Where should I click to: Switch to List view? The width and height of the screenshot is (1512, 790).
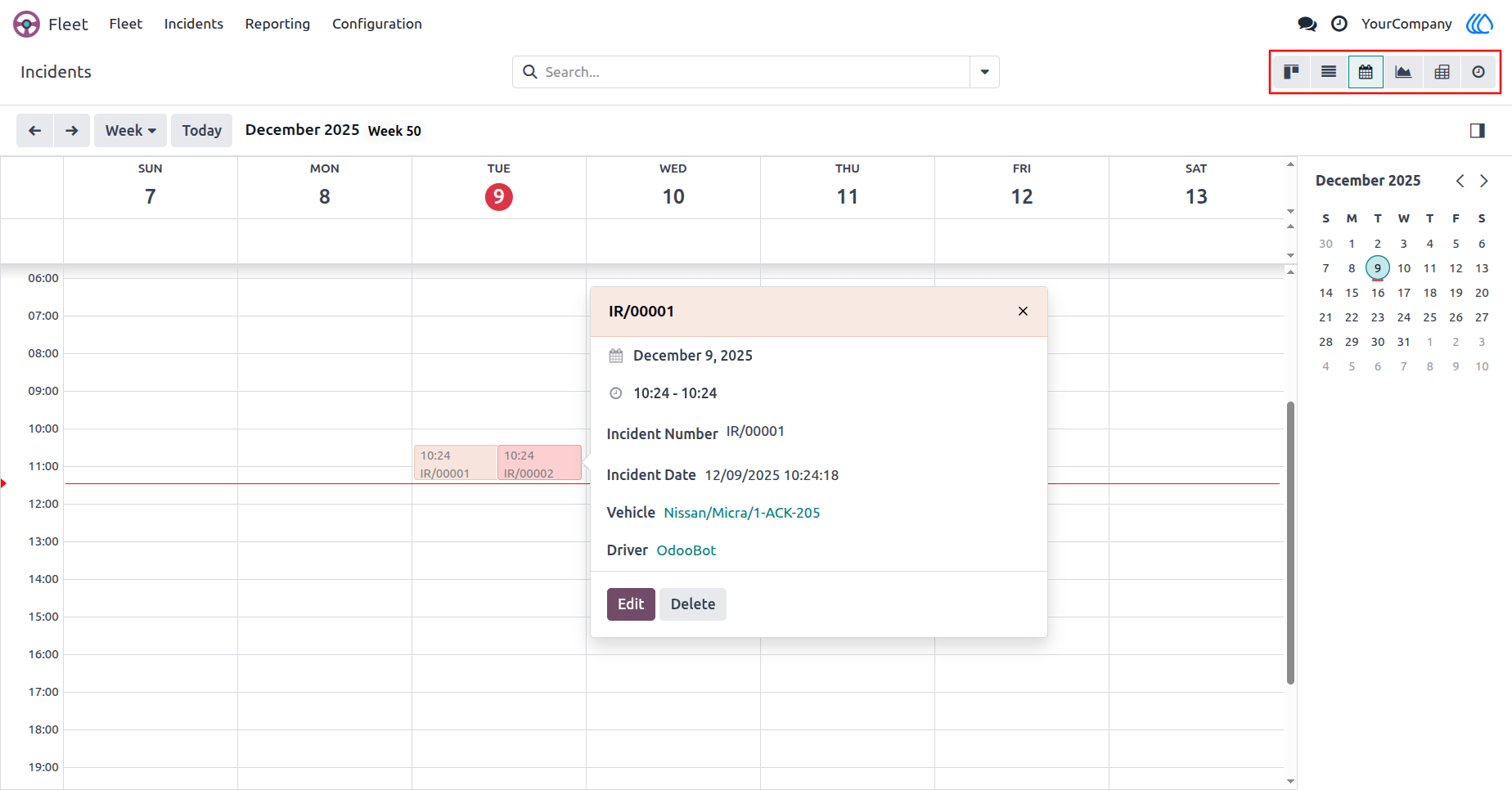(x=1329, y=72)
